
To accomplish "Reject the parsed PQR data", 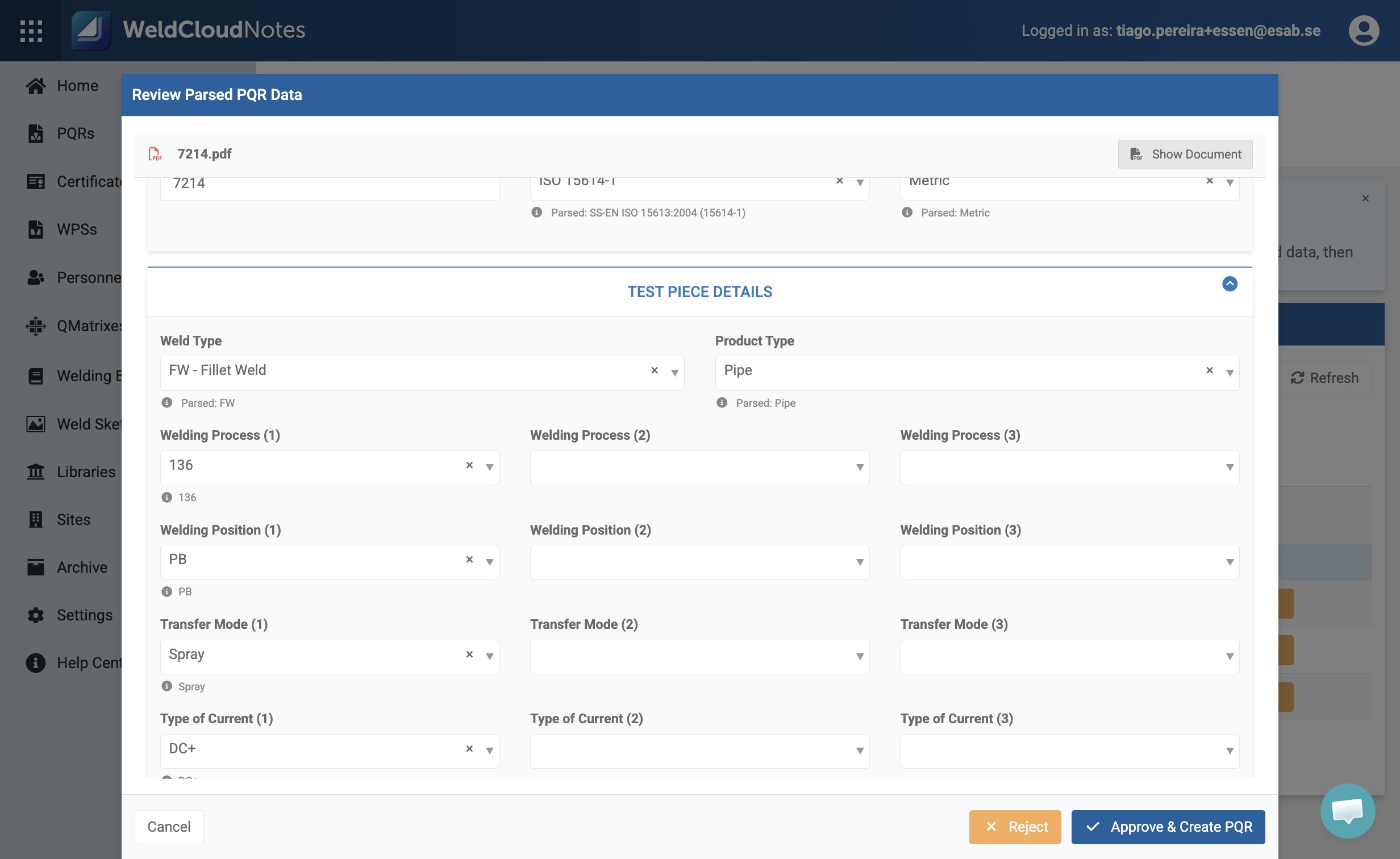I will tap(1015, 827).
